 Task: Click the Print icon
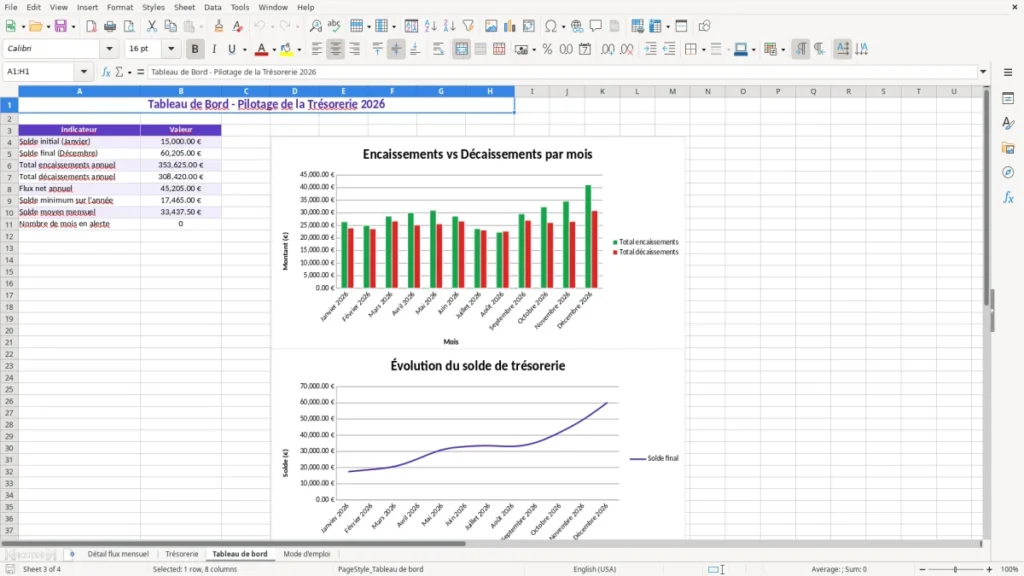110,26
